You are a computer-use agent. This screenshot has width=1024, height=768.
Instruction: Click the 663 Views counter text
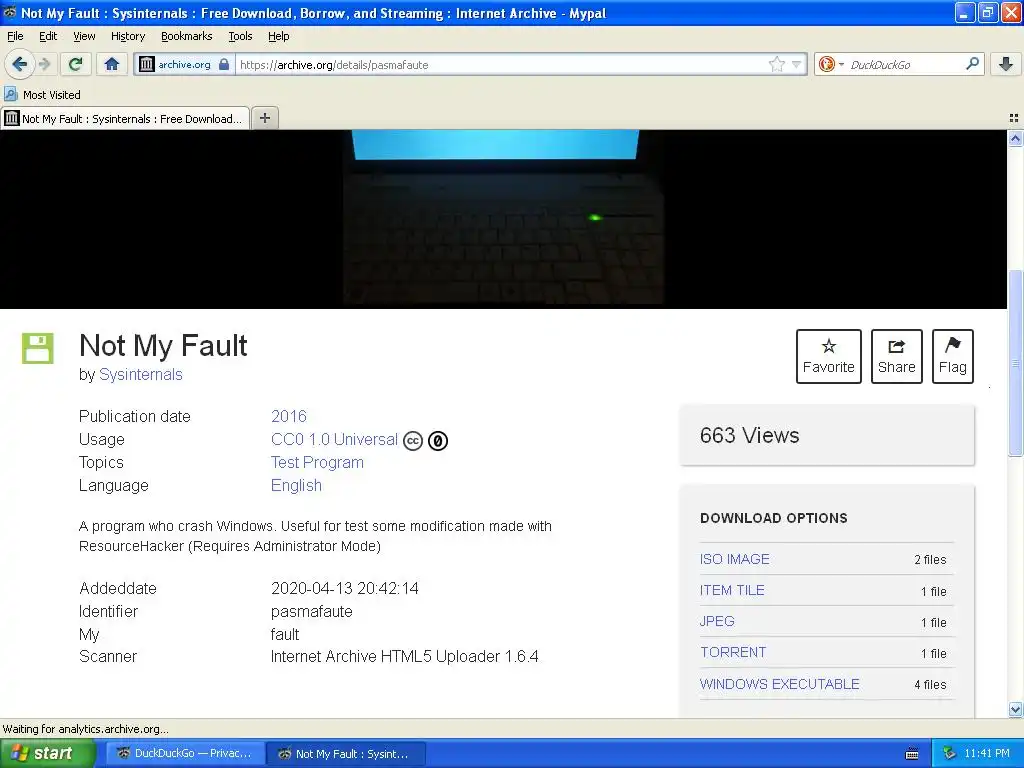click(749, 435)
